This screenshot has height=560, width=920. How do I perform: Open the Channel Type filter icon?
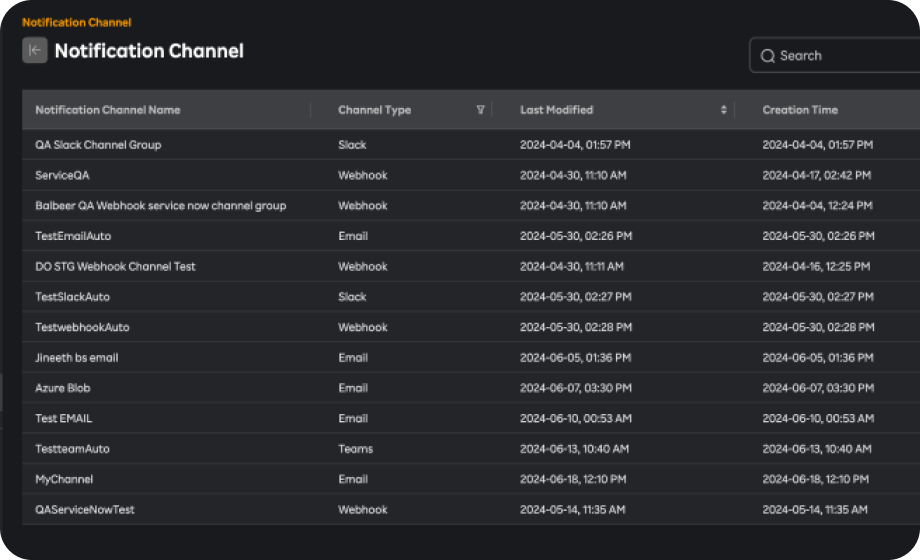[481, 110]
